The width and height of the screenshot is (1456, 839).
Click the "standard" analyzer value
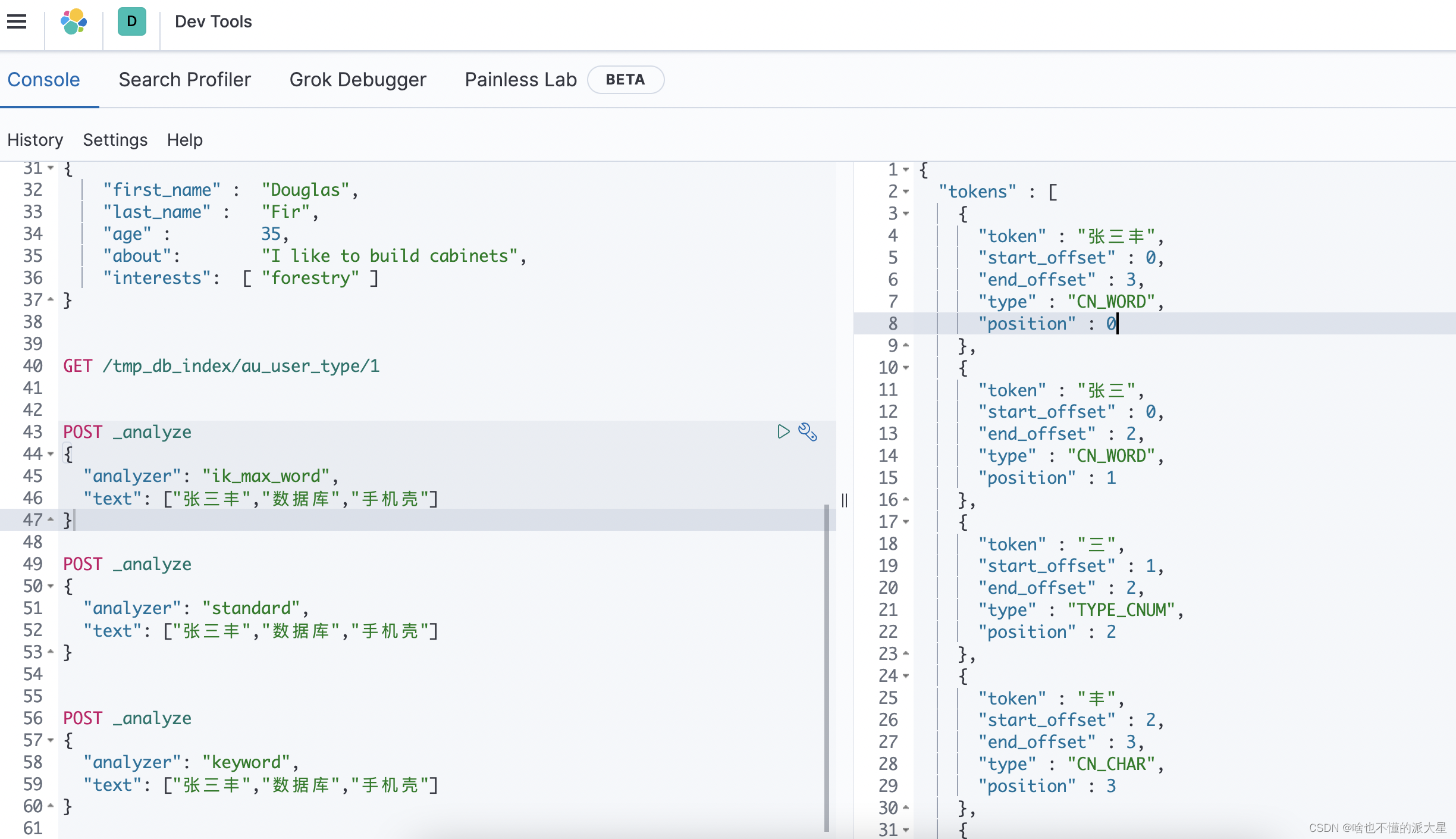pyautogui.click(x=251, y=608)
